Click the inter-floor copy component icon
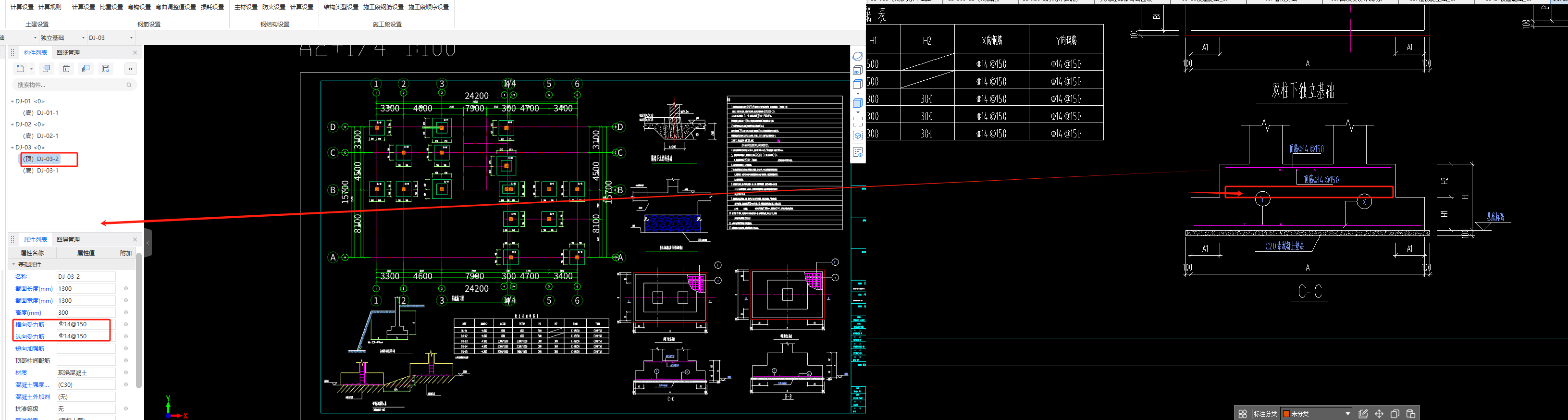Screen dimensions: 1568x420 86,69
